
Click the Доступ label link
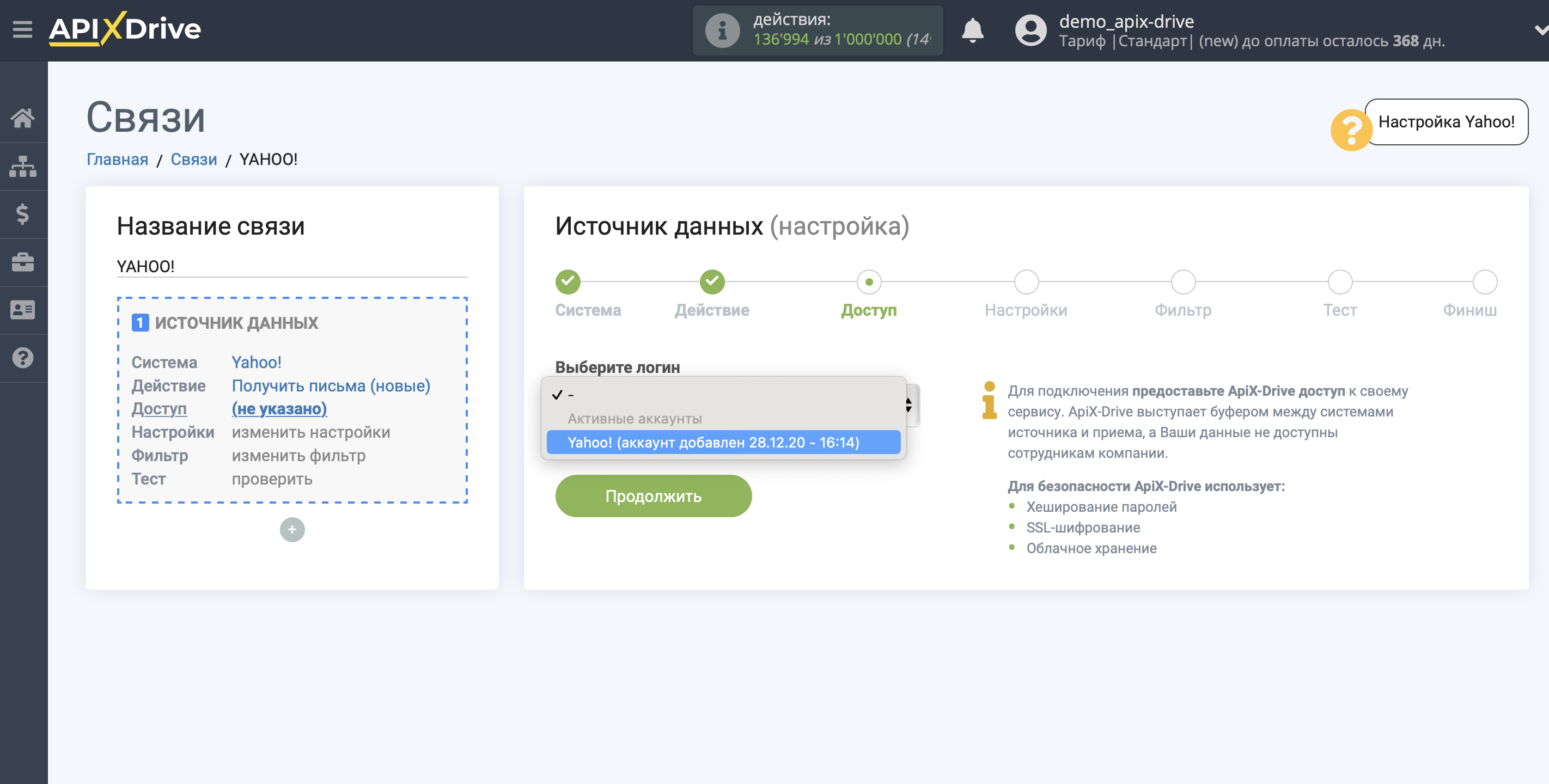(x=158, y=409)
